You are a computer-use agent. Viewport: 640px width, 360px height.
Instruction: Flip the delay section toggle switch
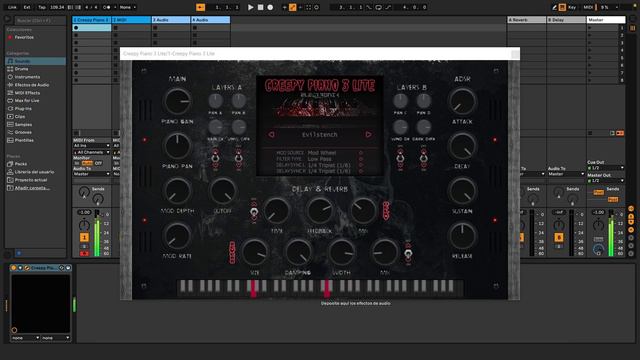[254, 212]
